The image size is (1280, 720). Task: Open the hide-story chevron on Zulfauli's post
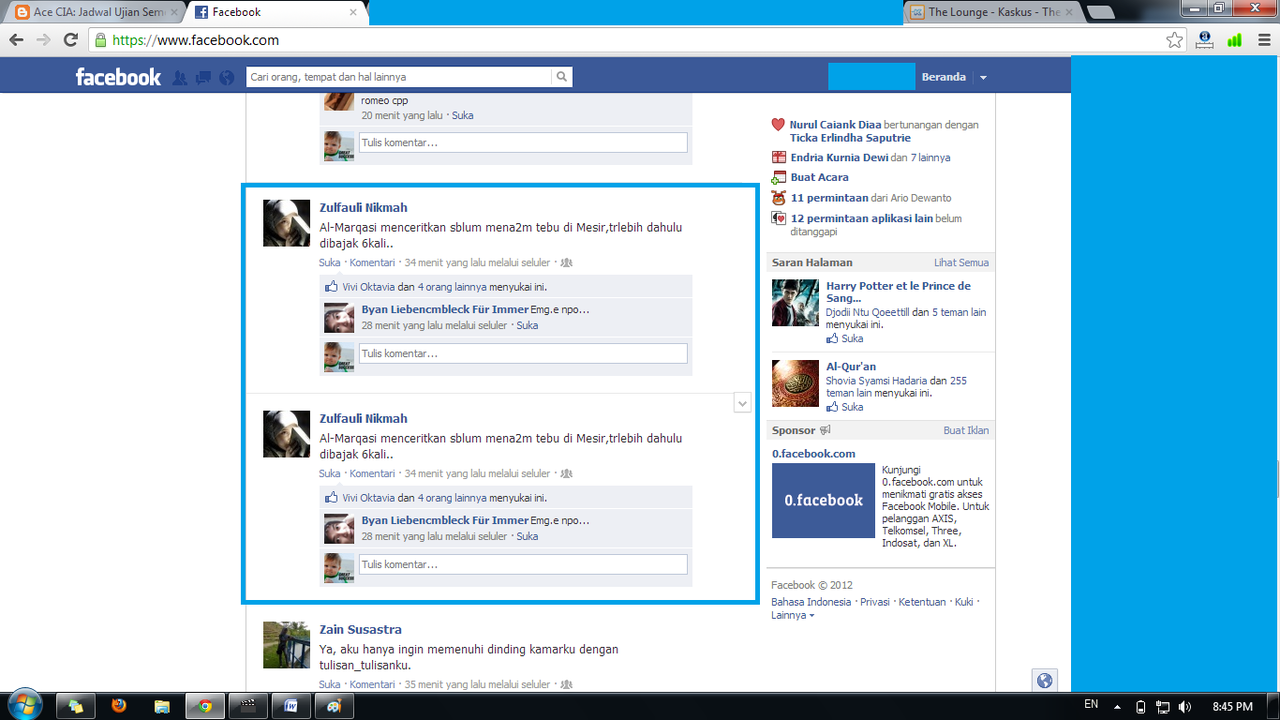(742, 402)
